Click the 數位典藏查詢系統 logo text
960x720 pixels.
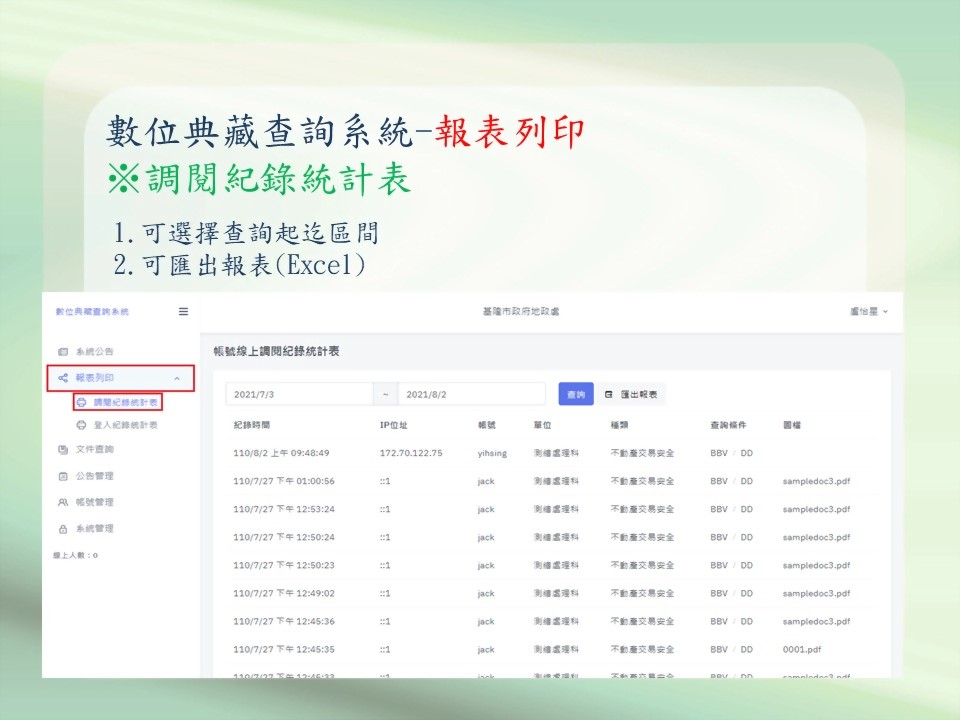click(x=93, y=311)
